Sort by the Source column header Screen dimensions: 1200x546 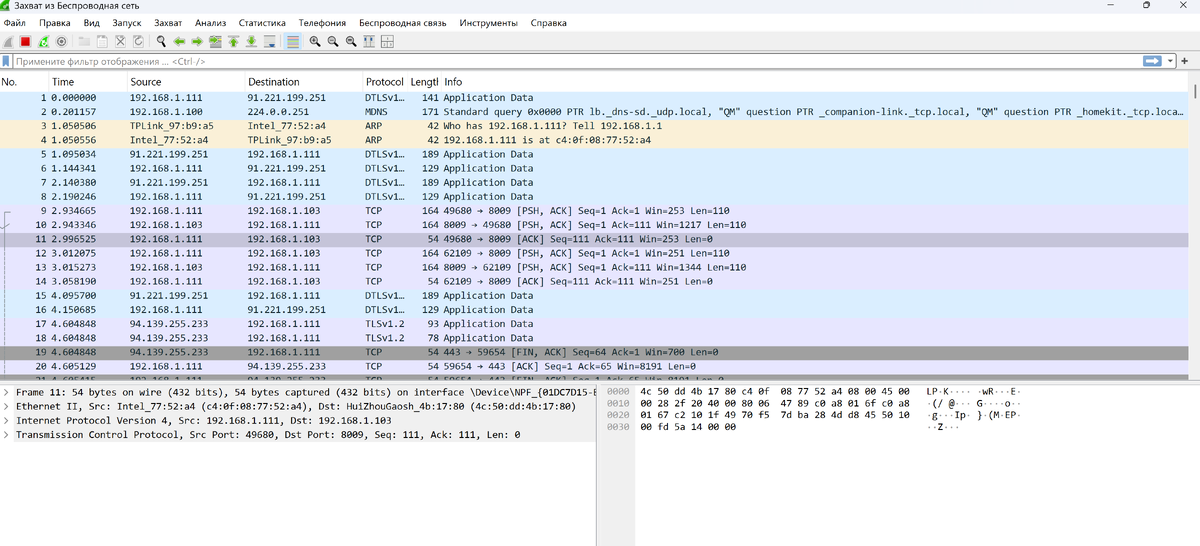(186, 82)
